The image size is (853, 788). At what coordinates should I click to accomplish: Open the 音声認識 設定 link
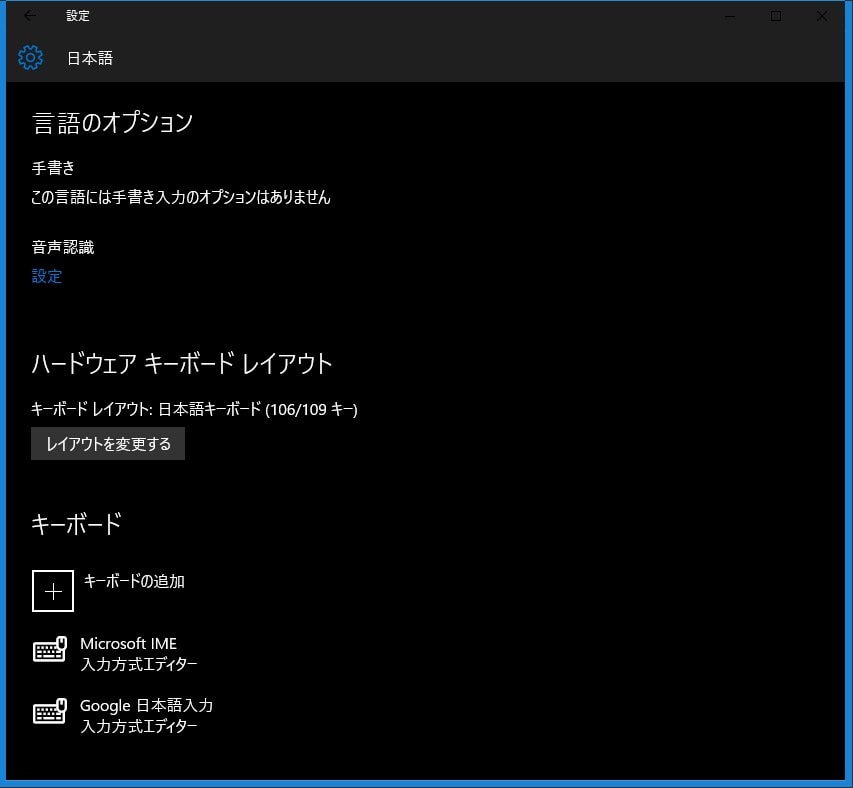(x=47, y=276)
